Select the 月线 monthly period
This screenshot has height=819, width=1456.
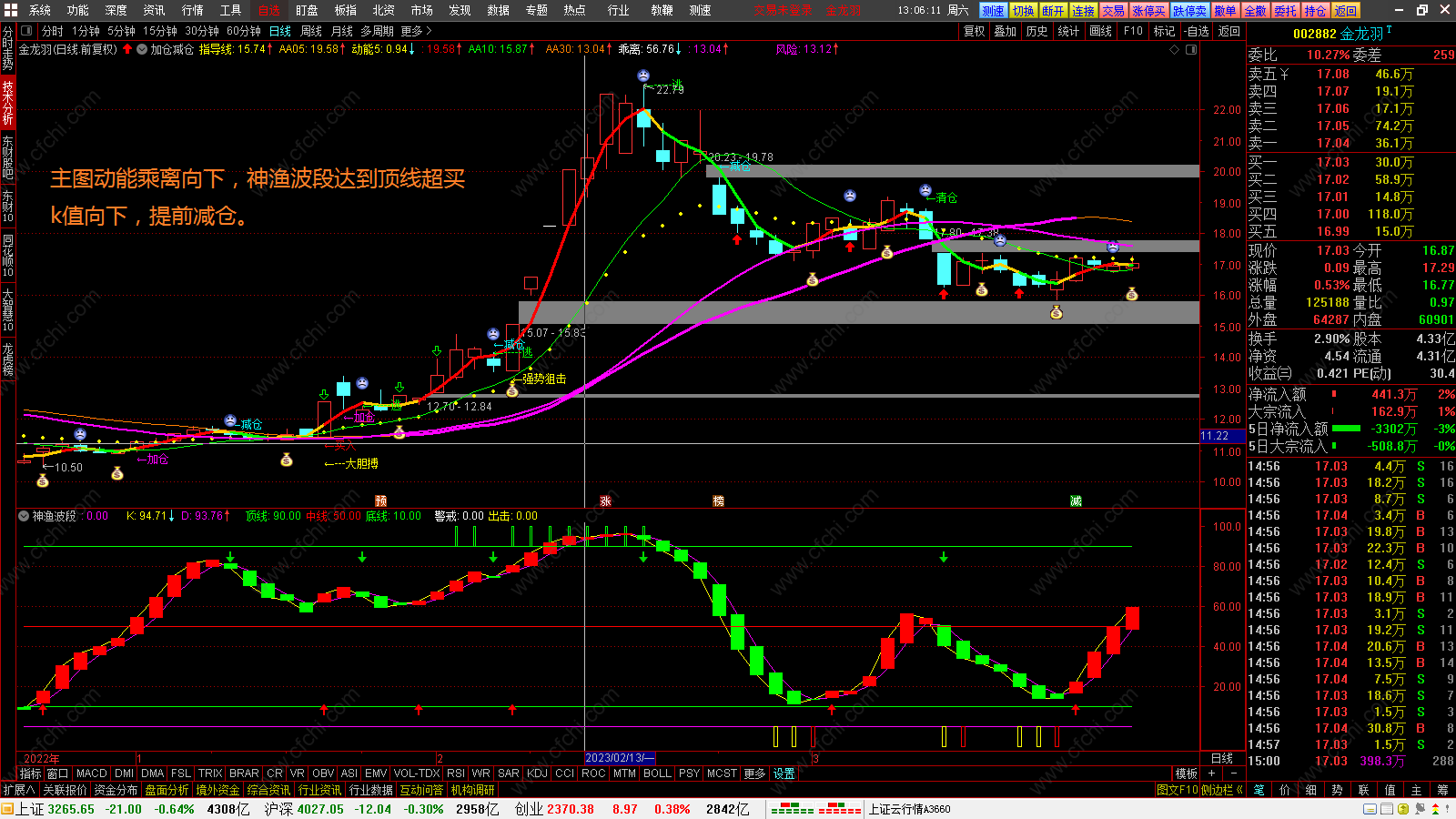coord(342,31)
